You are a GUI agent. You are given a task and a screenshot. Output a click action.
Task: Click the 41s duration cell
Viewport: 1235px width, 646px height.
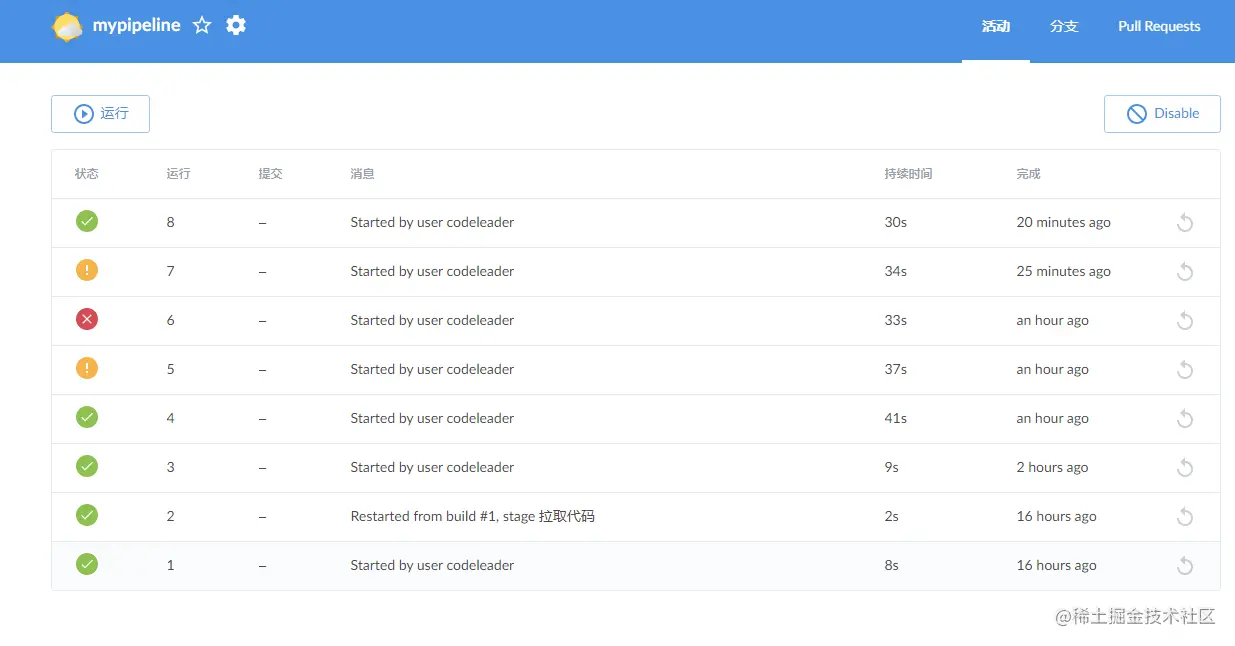[896, 418]
